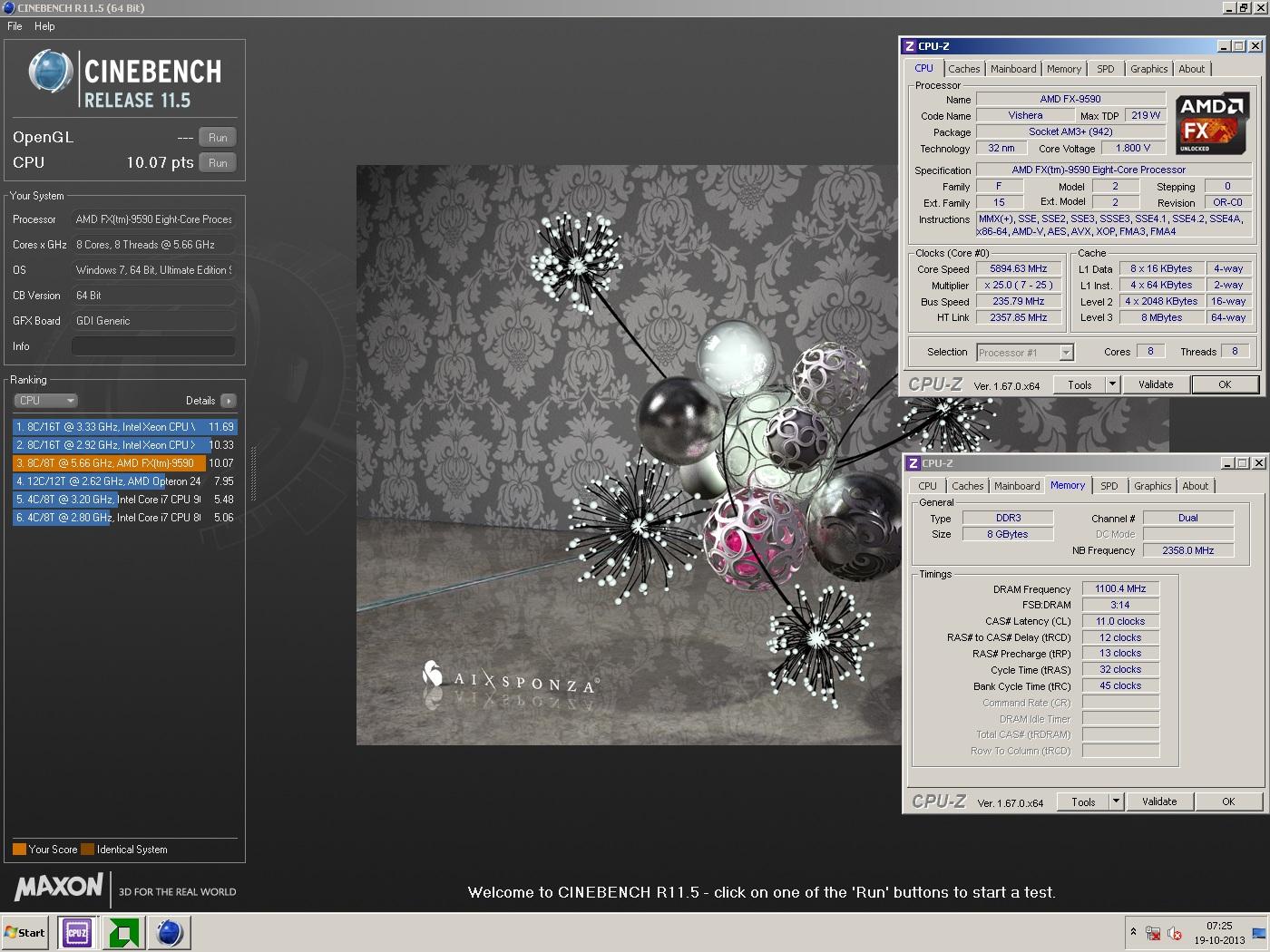Open the CPU-Z taskbar icon
Viewport: 1270px width, 952px height.
click(x=77, y=932)
